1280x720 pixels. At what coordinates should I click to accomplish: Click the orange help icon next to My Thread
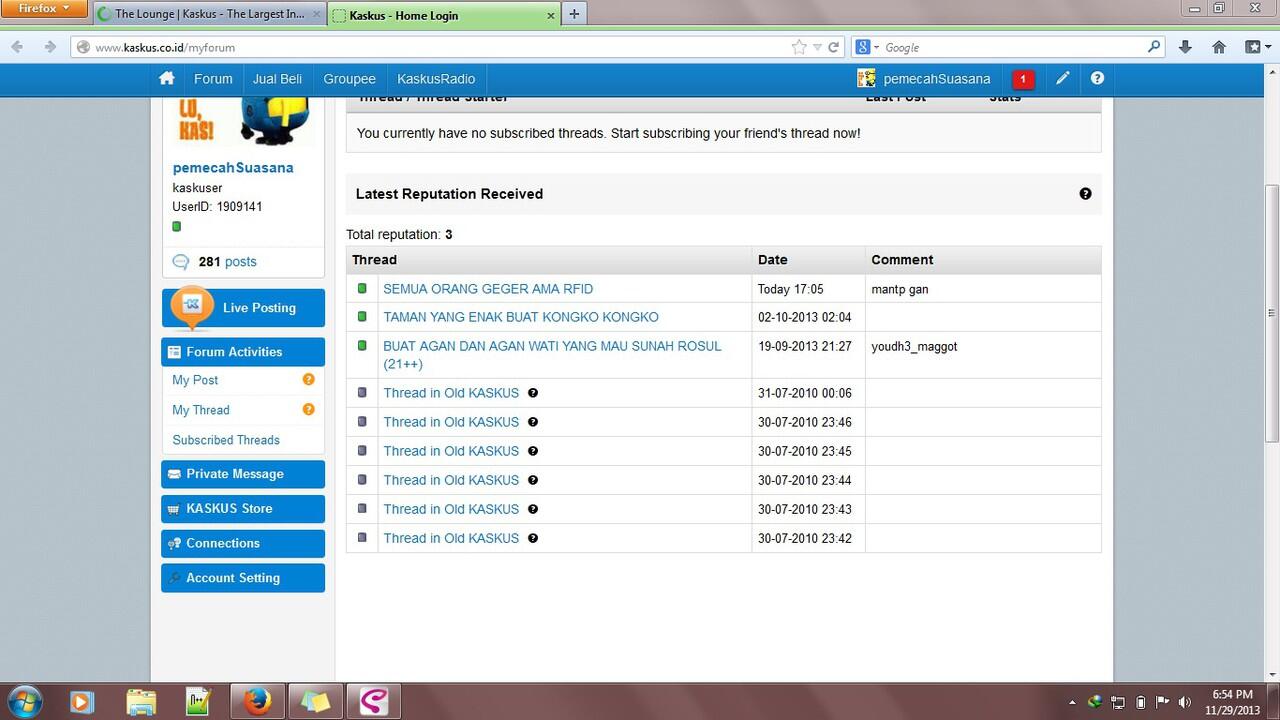click(x=309, y=409)
